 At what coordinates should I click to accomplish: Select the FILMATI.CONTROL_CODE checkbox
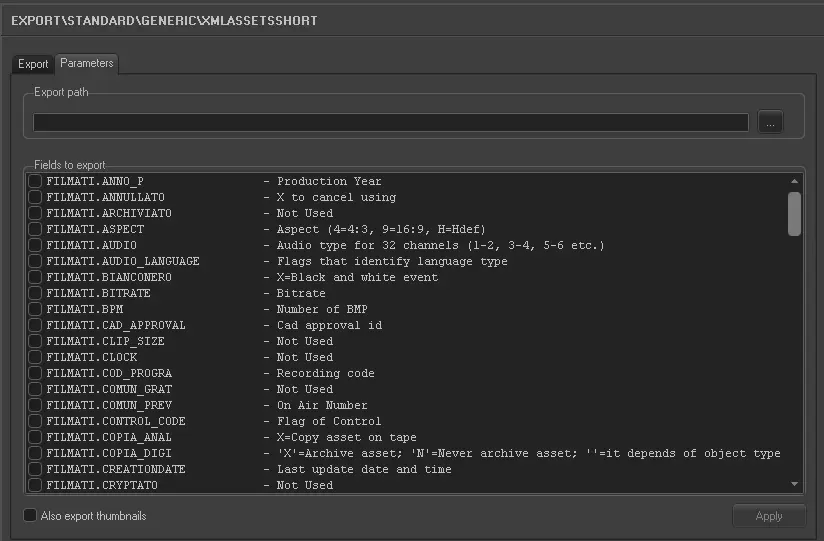coord(35,421)
